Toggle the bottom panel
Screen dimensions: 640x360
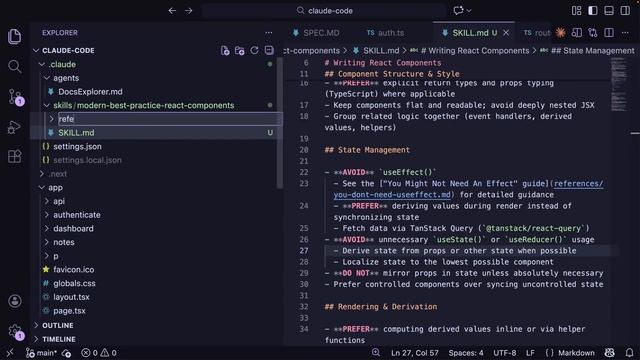[x=609, y=11]
